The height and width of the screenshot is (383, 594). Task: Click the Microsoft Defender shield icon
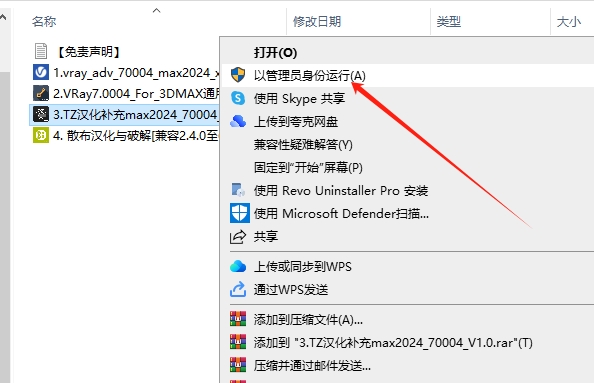(x=239, y=213)
